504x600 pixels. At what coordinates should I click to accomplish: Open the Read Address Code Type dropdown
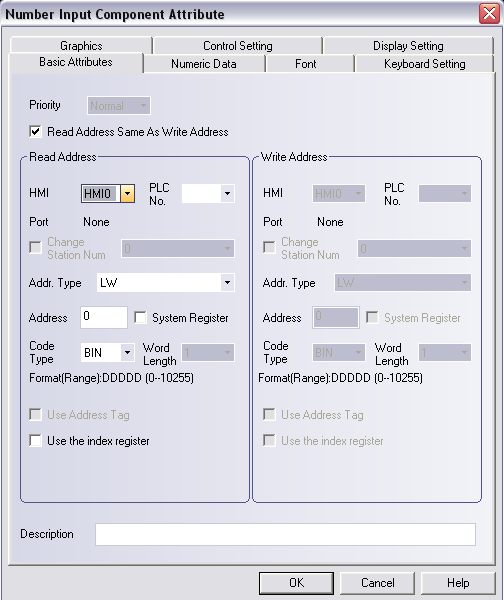(x=108, y=352)
